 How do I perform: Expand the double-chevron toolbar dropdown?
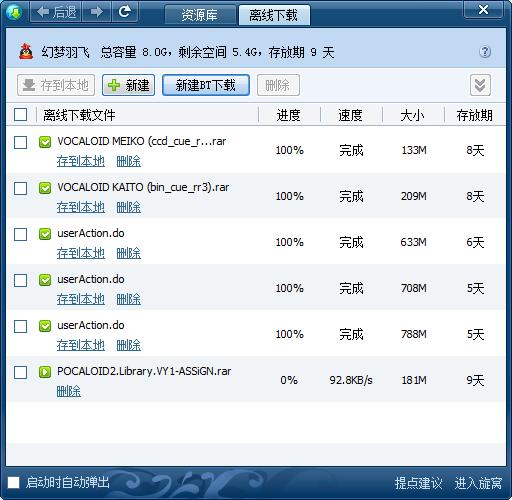[480, 85]
